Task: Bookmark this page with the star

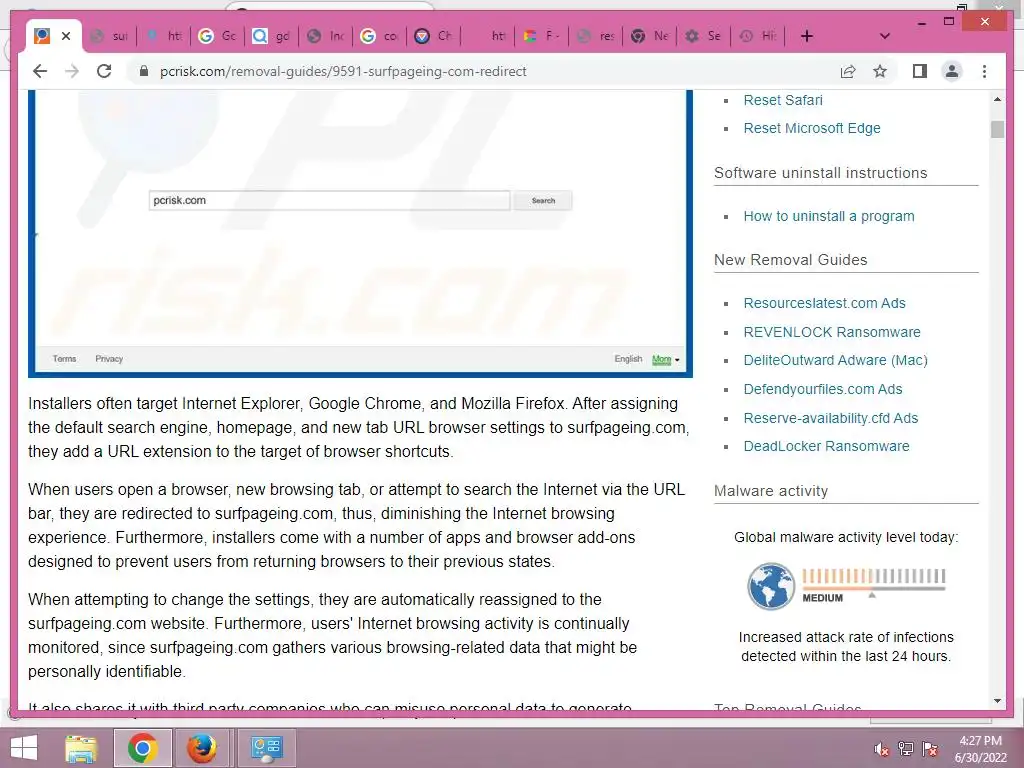Action: pos(880,71)
